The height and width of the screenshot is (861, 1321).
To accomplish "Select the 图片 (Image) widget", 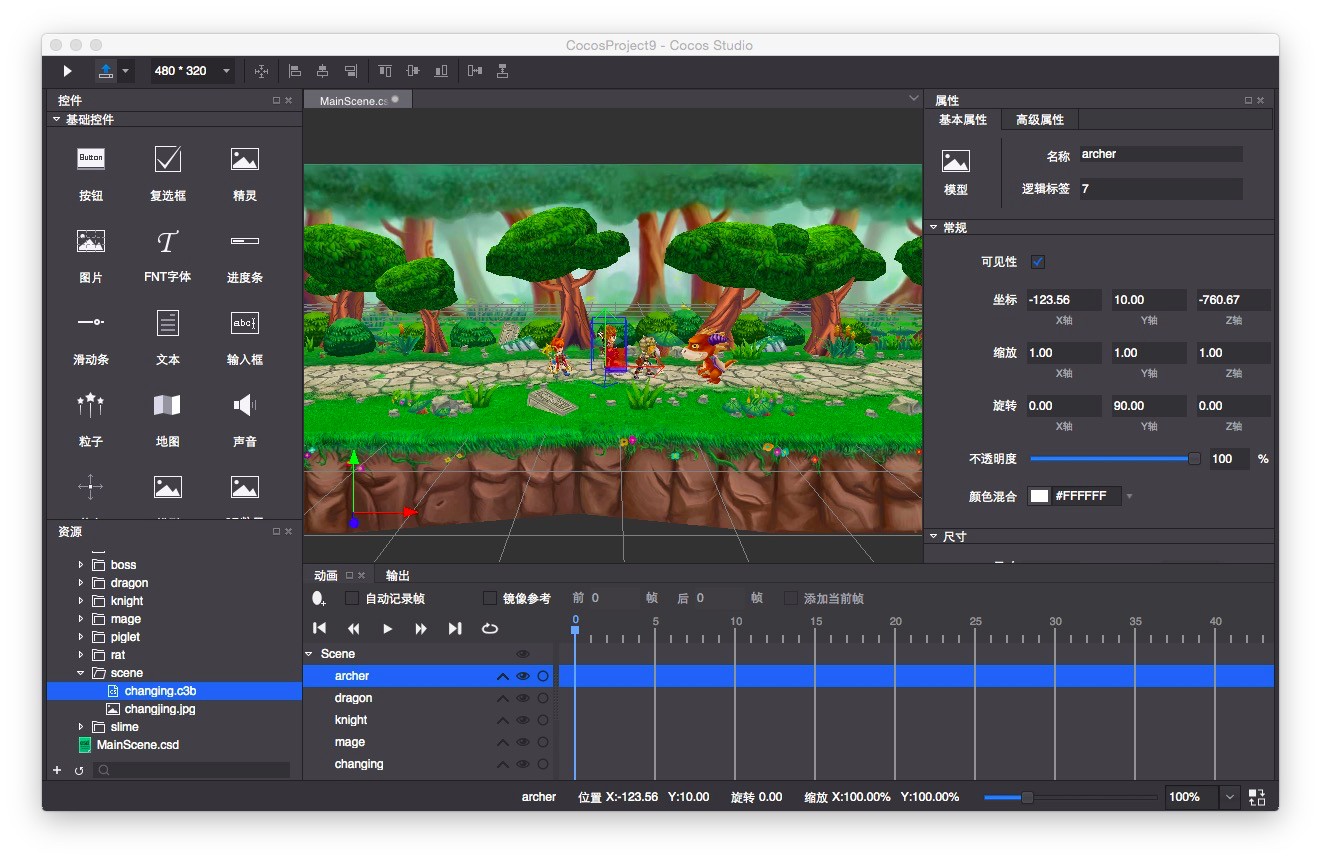I will point(91,255).
